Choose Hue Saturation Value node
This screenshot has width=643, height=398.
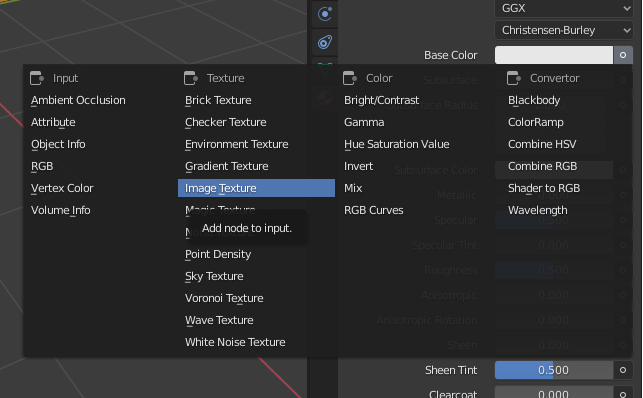click(x=397, y=144)
